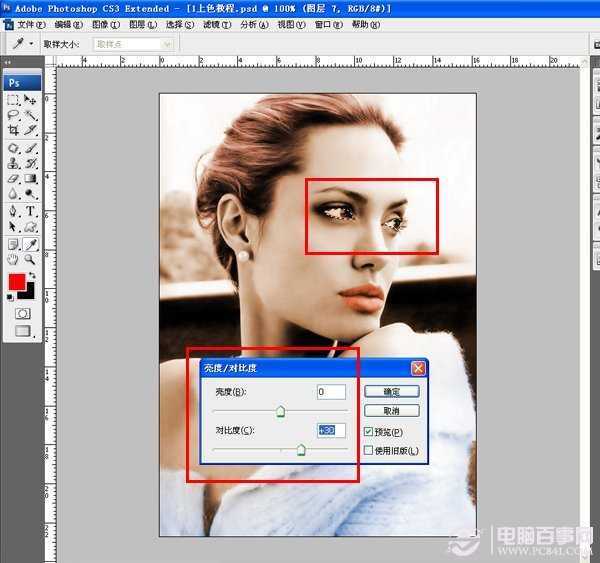Toggle Quick Mask mode icon

(x=22, y=313)
